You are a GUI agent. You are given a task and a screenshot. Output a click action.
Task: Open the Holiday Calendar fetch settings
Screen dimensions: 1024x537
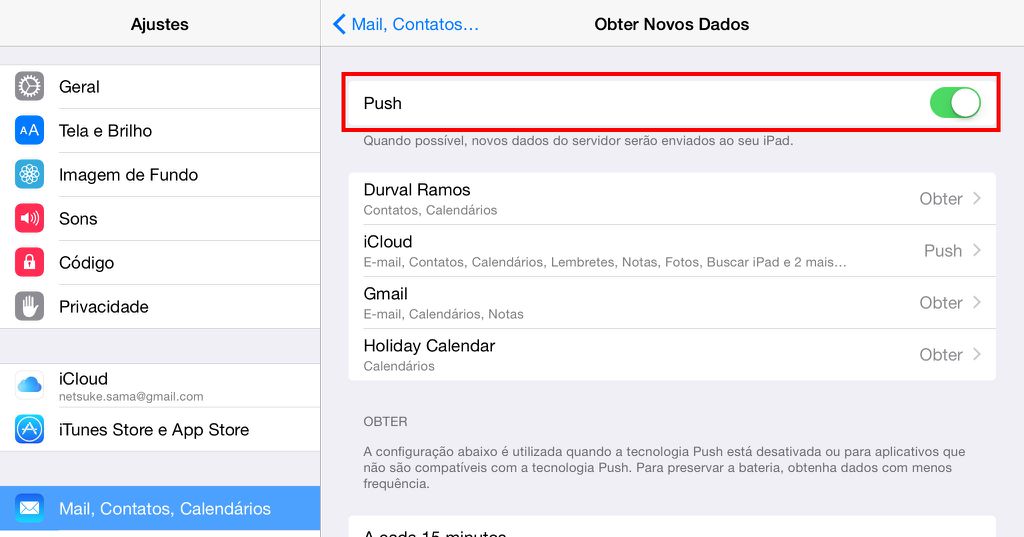coord(672,355)
